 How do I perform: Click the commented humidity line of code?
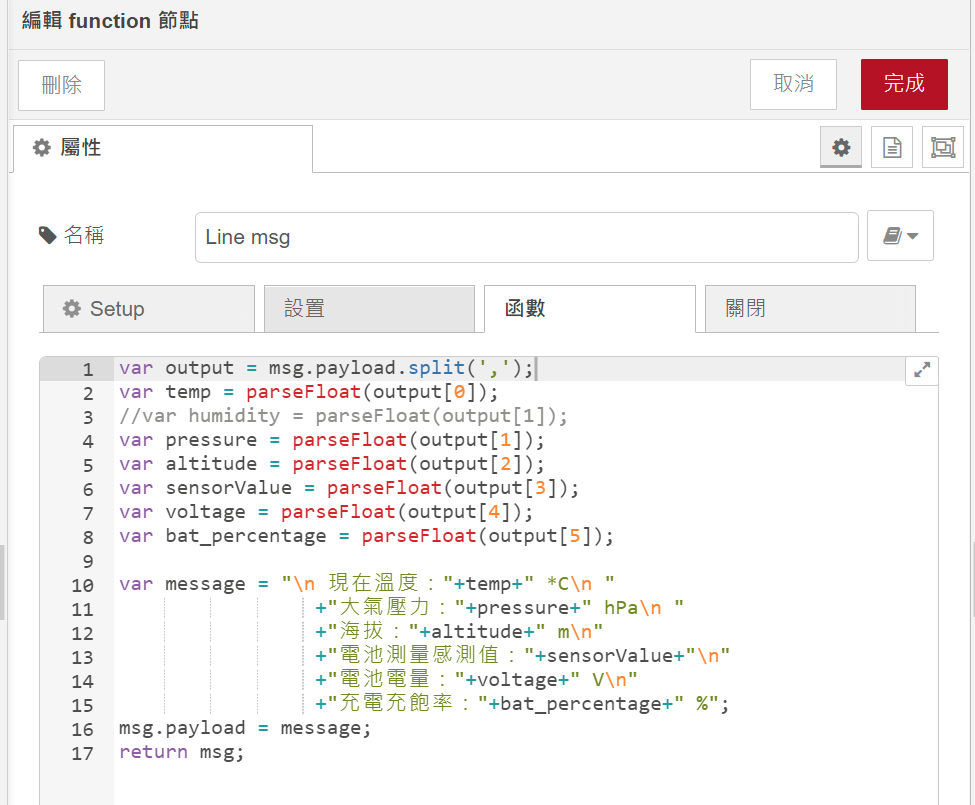coord(343,417)
